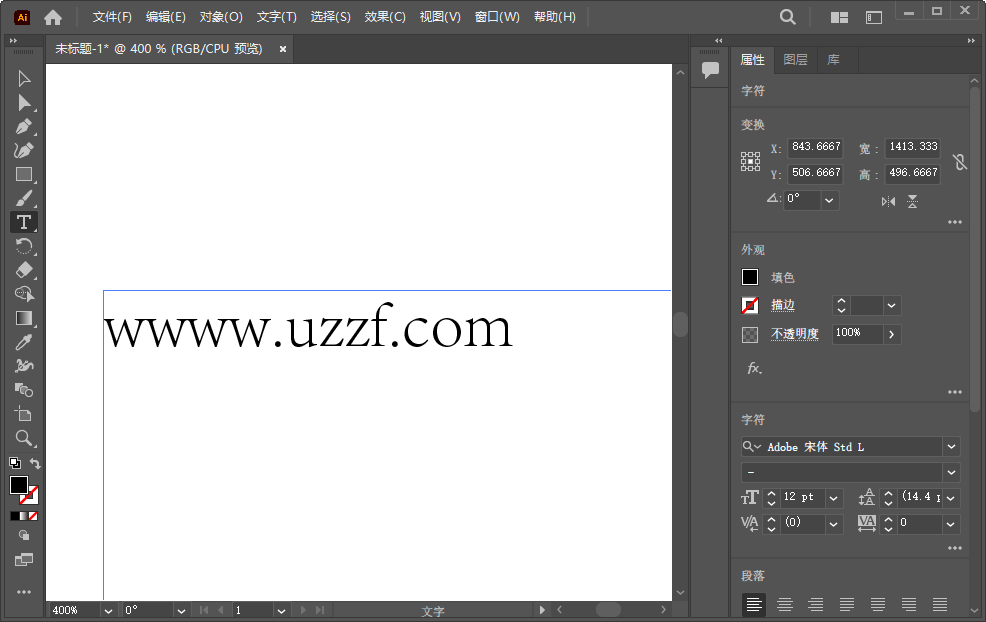Click the flip vertical icon in 变换
Viewport: 986px width, 622px height.
[913, 201]
